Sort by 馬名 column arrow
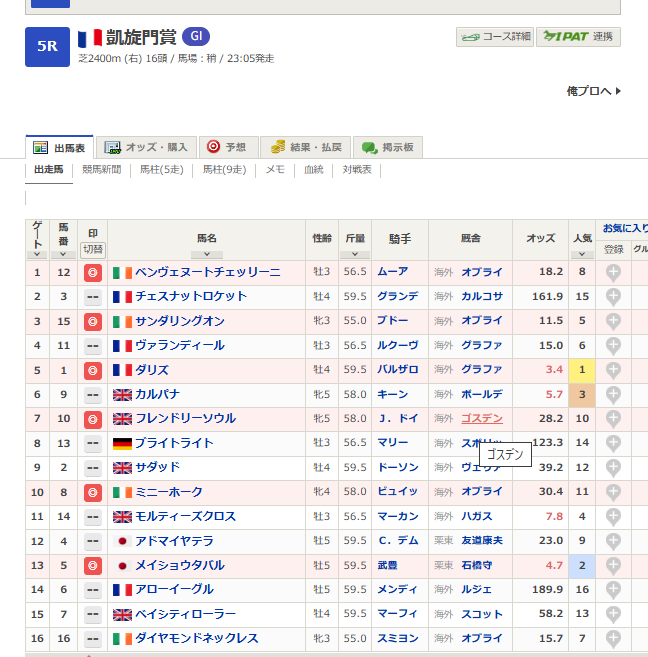Screen dimensions: 648x657 click(207, 254)
